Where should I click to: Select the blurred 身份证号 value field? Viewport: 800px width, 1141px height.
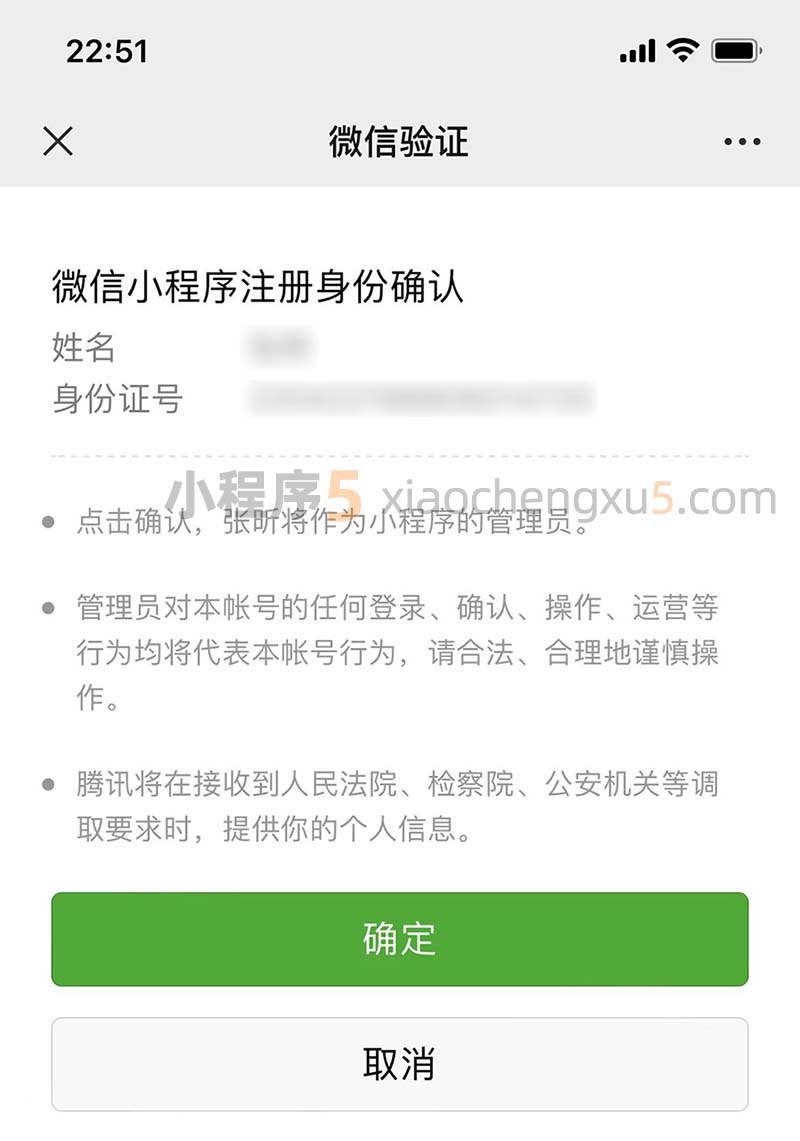[421, 399]
